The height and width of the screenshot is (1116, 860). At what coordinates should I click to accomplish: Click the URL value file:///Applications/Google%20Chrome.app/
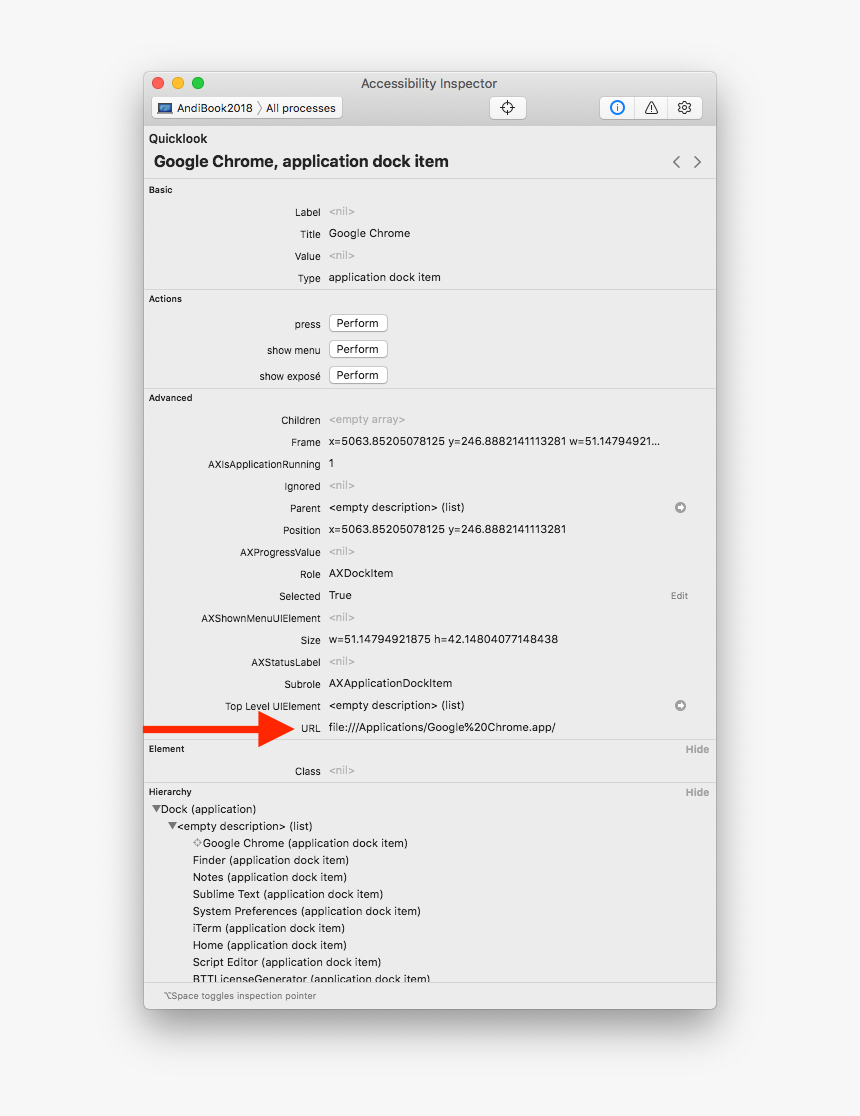coord(442,727)
